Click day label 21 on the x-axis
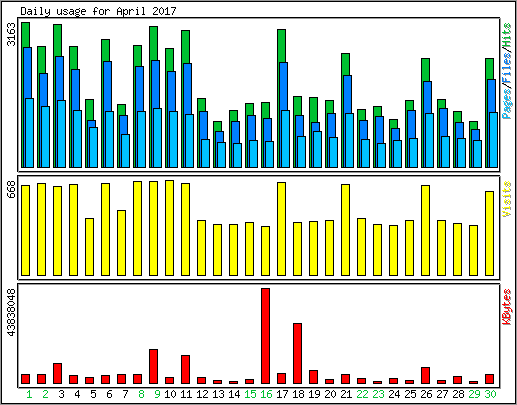This screenshot has width=517, height=405. (x=346, y=394)
